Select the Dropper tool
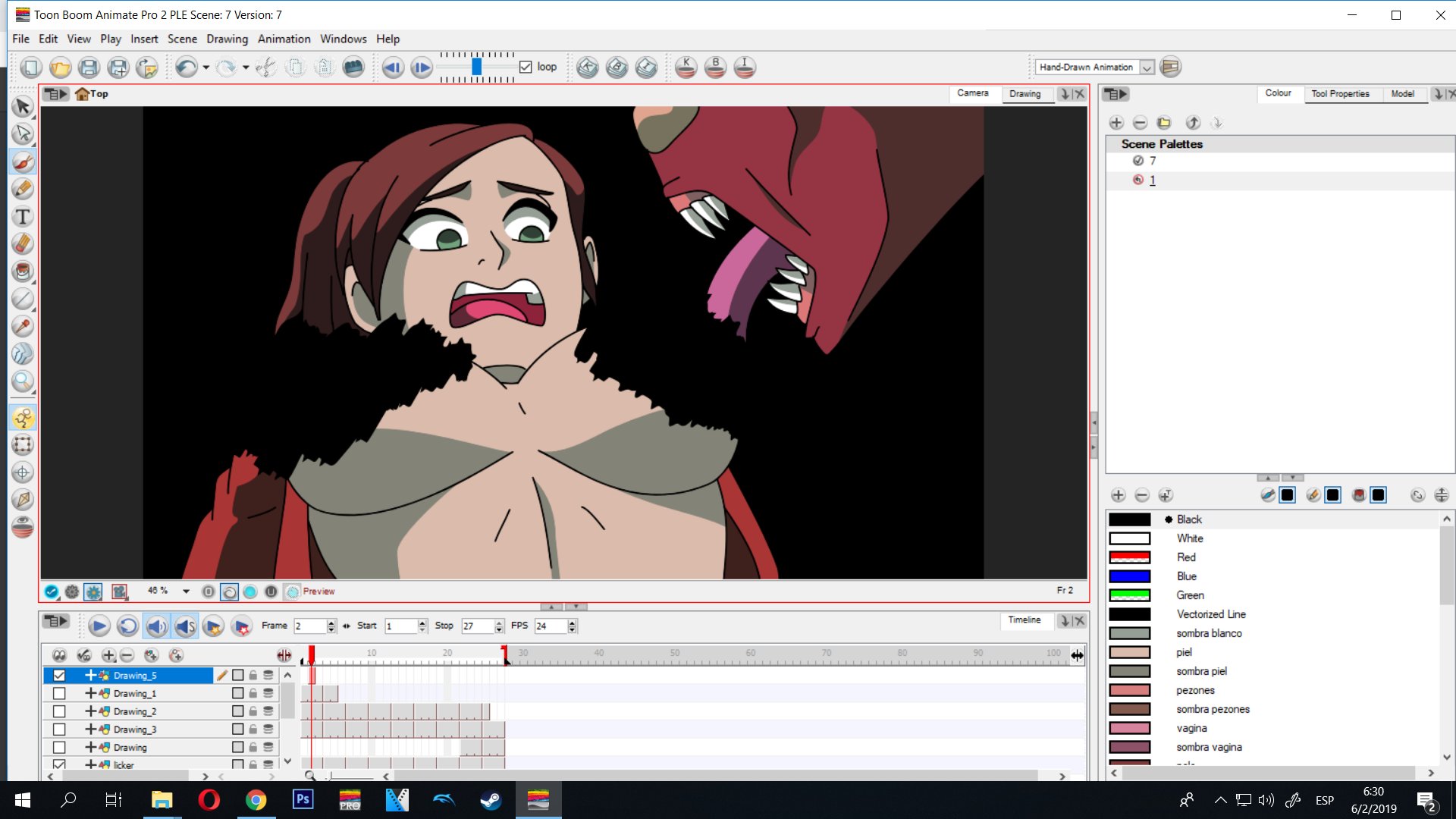 click(23, 326)
